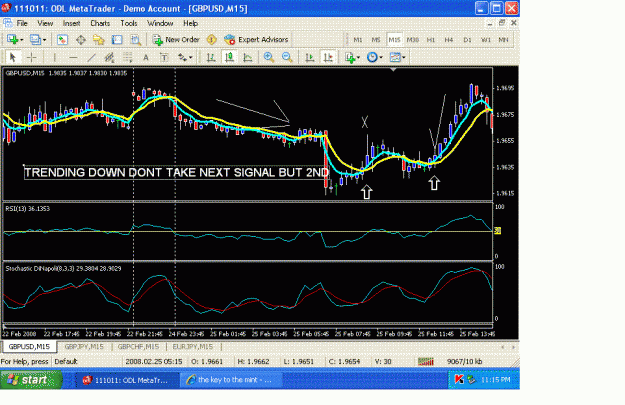Screen dimensions: 625x405
Task: Expand the arrows objects dropdown
Action: pos(185,57)
